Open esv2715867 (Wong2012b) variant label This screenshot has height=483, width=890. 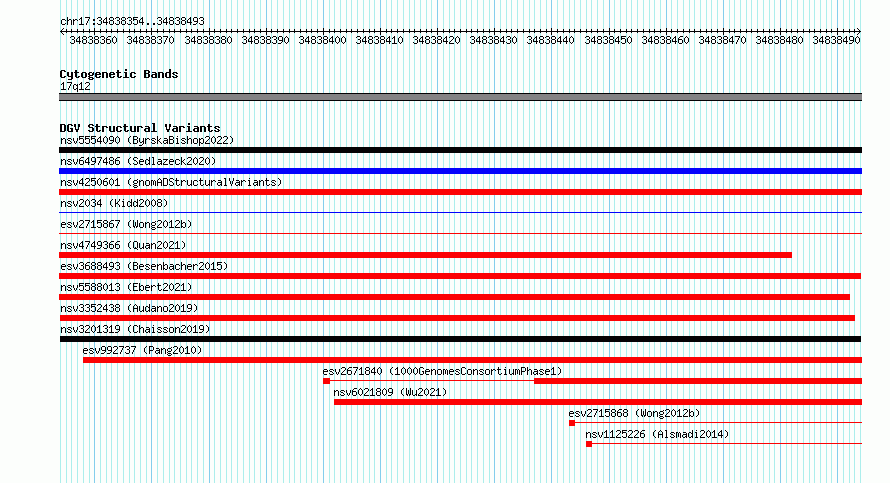pyautogui.click(x=126, y=224)
